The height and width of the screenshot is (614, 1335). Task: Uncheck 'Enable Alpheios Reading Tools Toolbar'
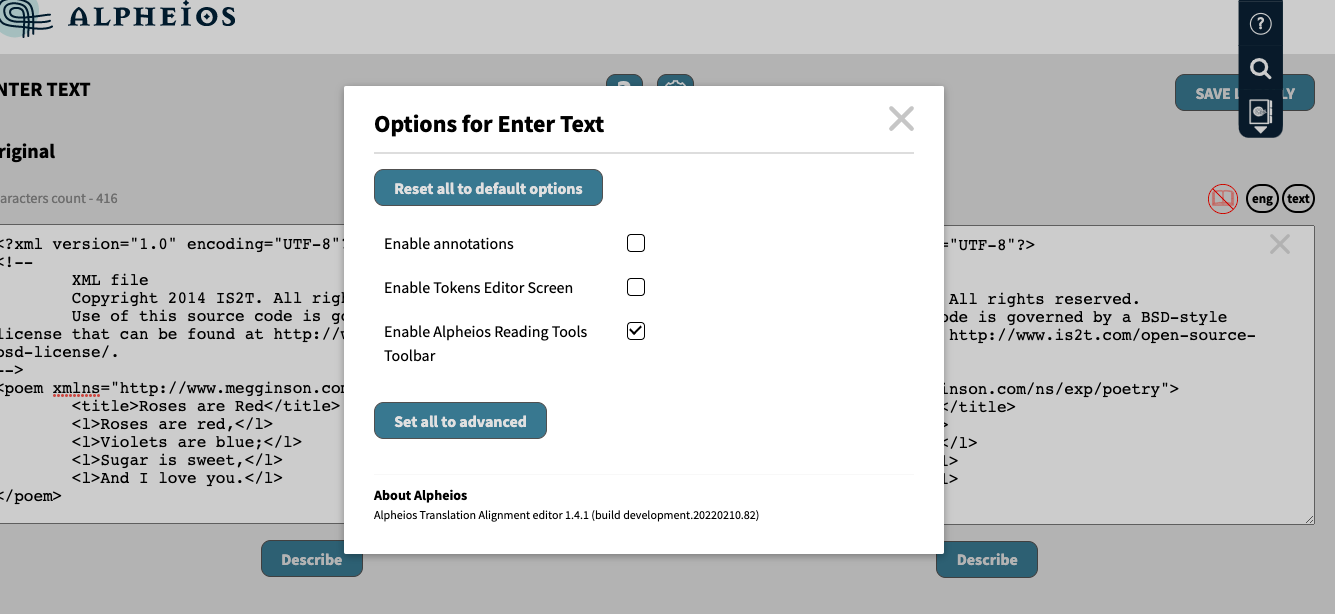click(x=636, y=331)
